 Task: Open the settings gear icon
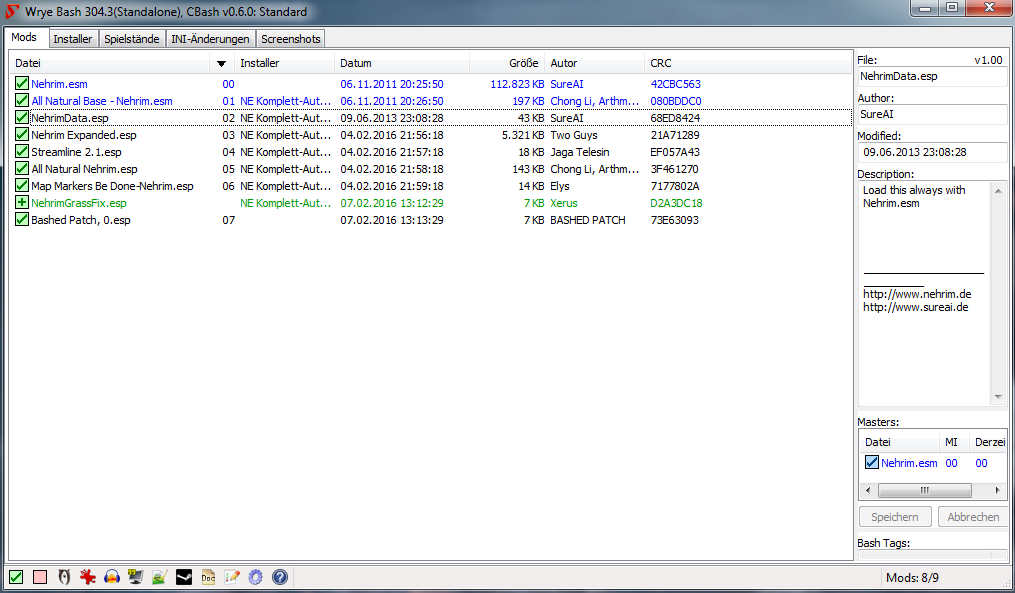(256, 577)
